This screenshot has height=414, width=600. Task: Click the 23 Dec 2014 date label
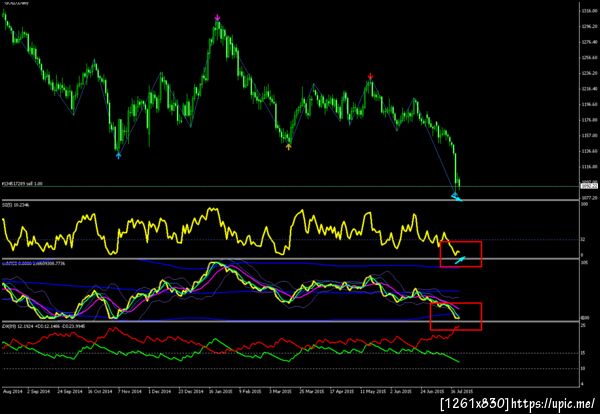191,392
